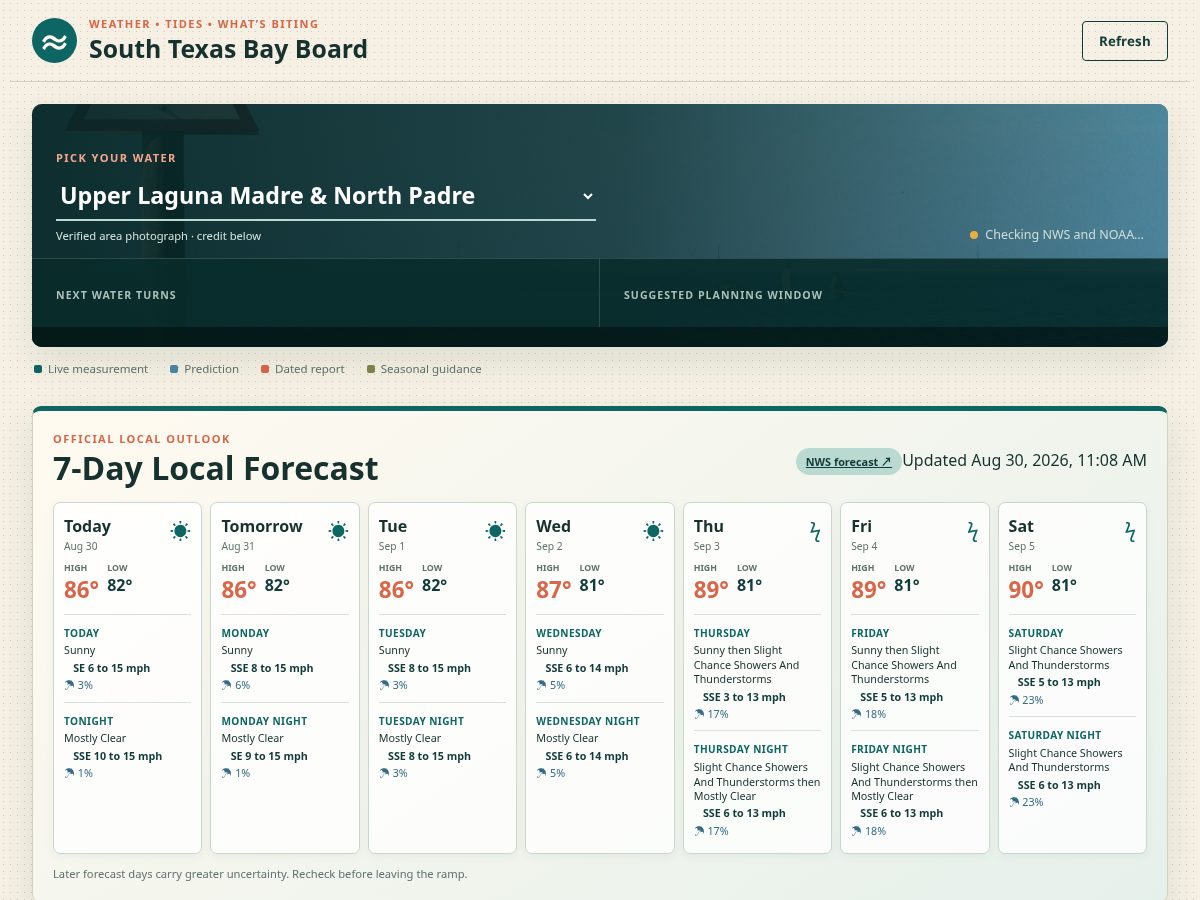Viewport: 1200px width, 900px height.
Task: Click the chevron arrow on the water selector
Action: click(588, 196)
